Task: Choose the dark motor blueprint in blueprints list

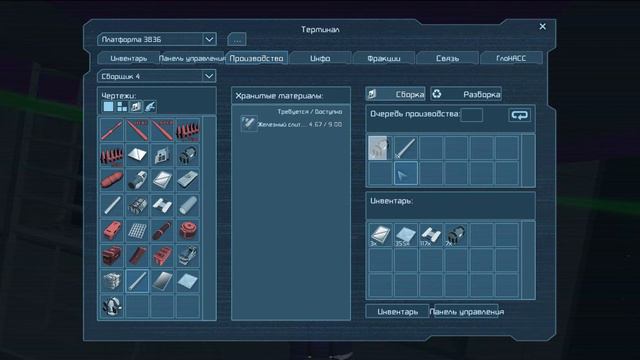Action: [x=188, y=155]
